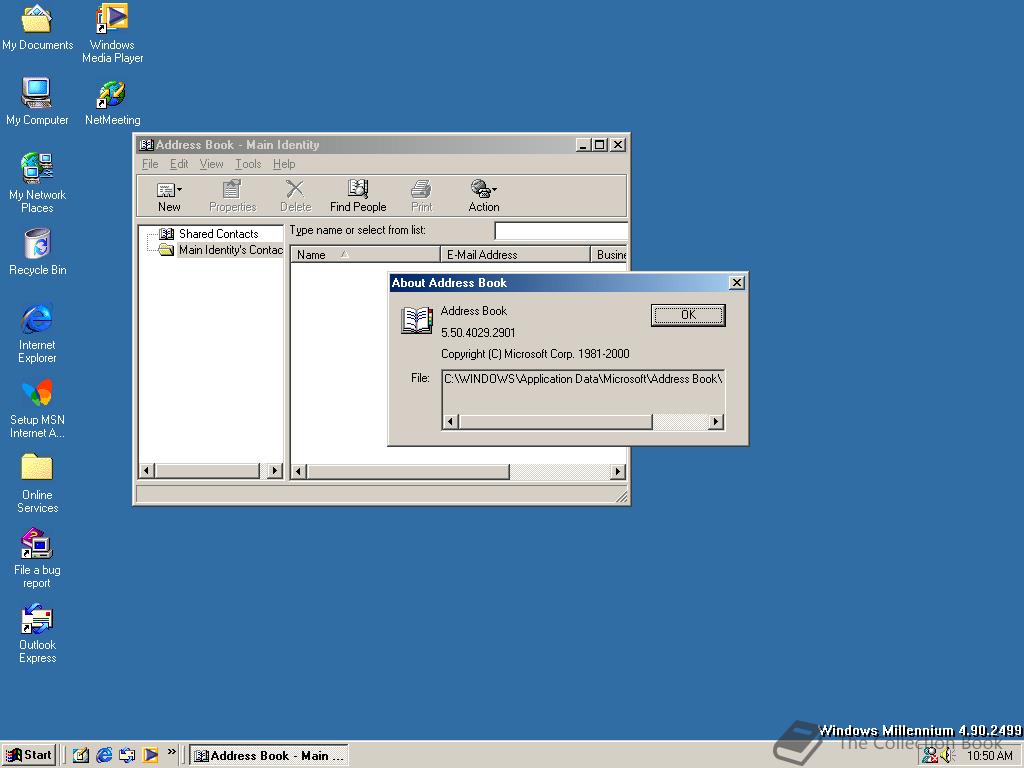Click Show Desktop quick launch icon
Screen dimensions: 1024x768
pyautogui.click(x=80, y=755)
